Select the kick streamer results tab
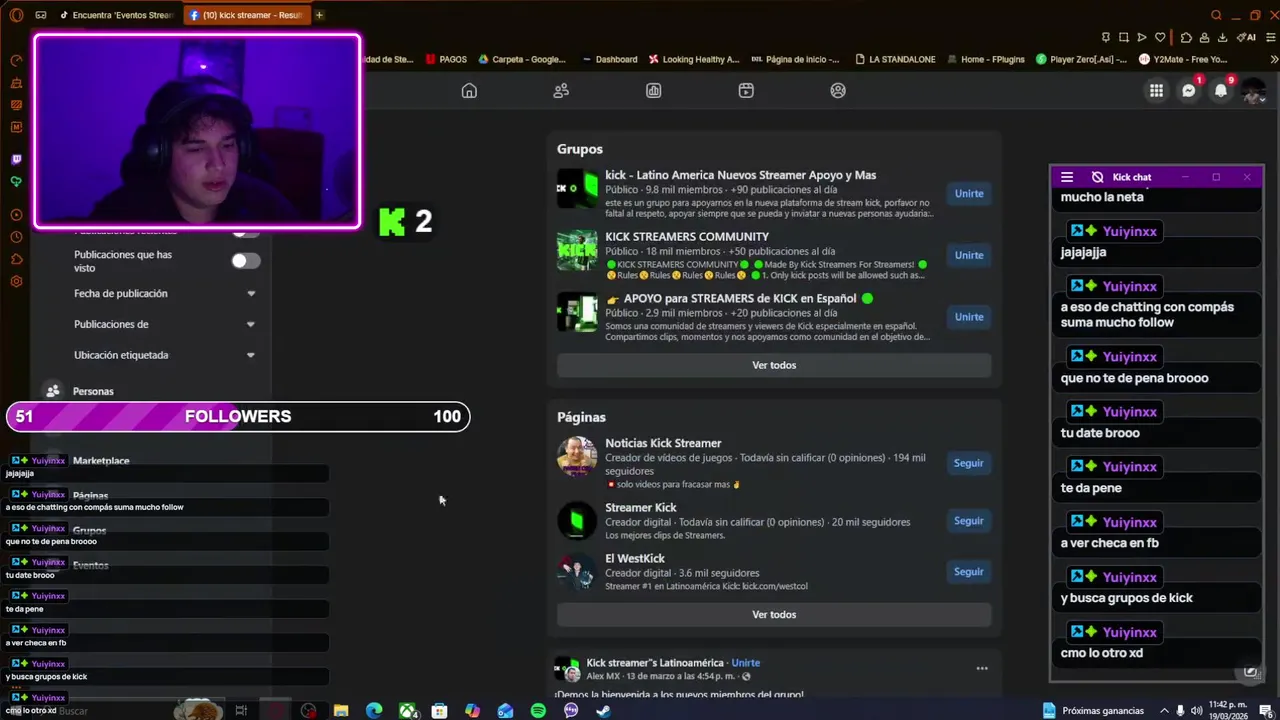Viewport: 1280px width, 720px height. point(246,15)
